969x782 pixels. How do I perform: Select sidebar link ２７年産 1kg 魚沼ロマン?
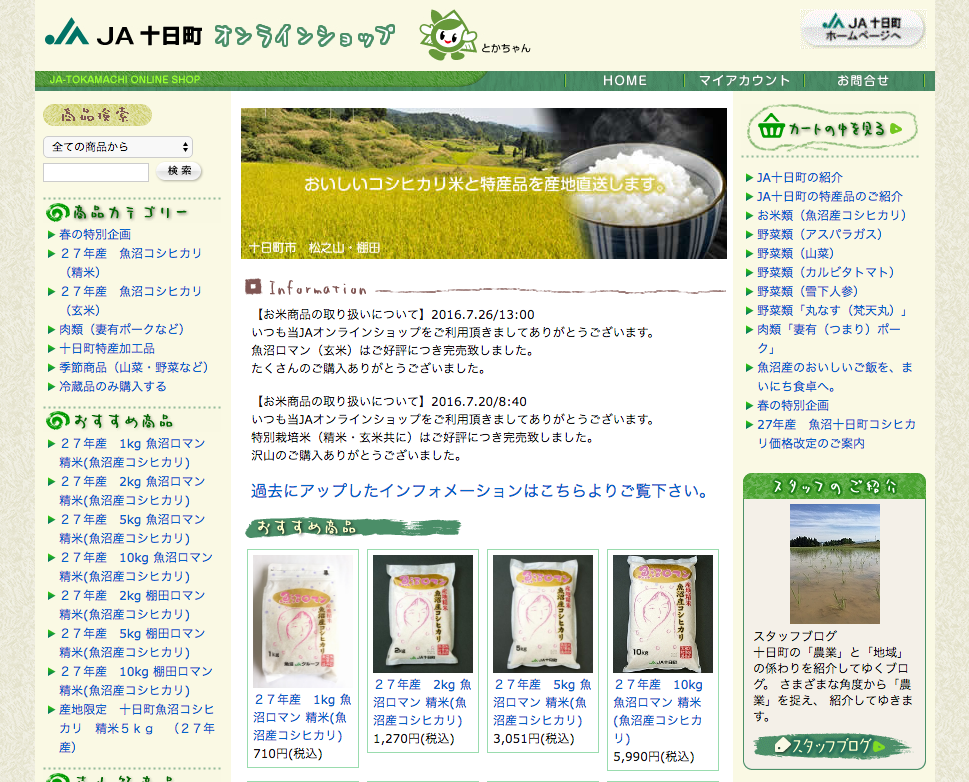click(x=132, y=453)
